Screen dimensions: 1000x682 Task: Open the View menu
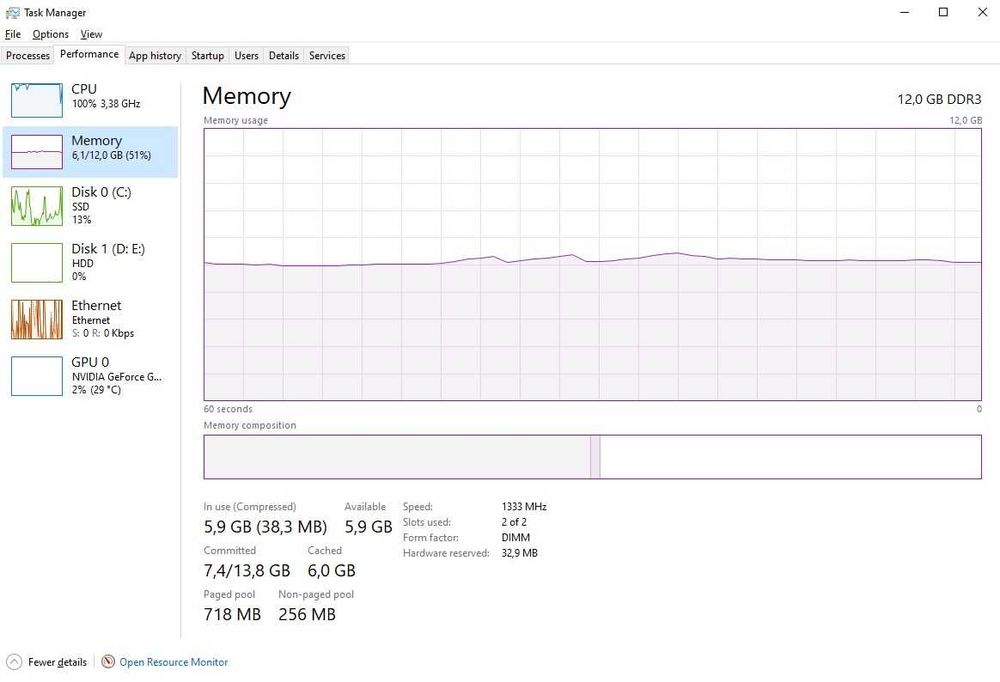coord(91,34)
